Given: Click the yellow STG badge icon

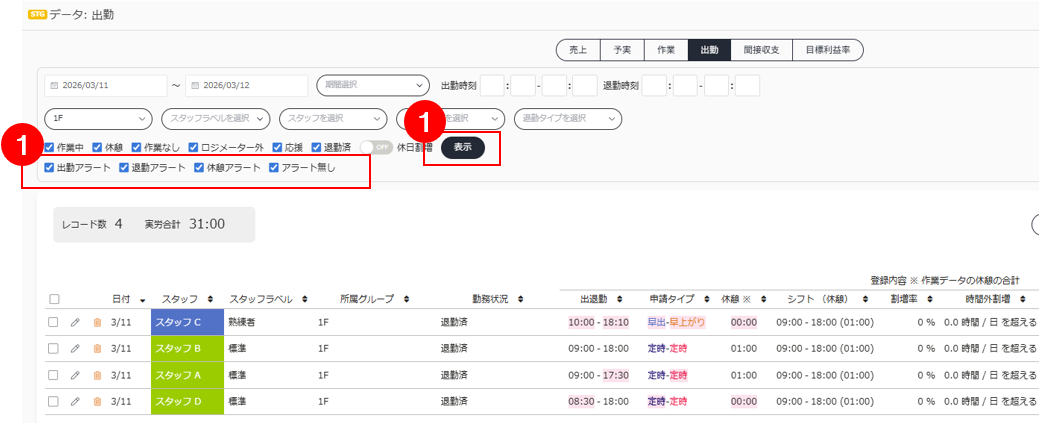Looking at the screenshot, I should 37,15.
